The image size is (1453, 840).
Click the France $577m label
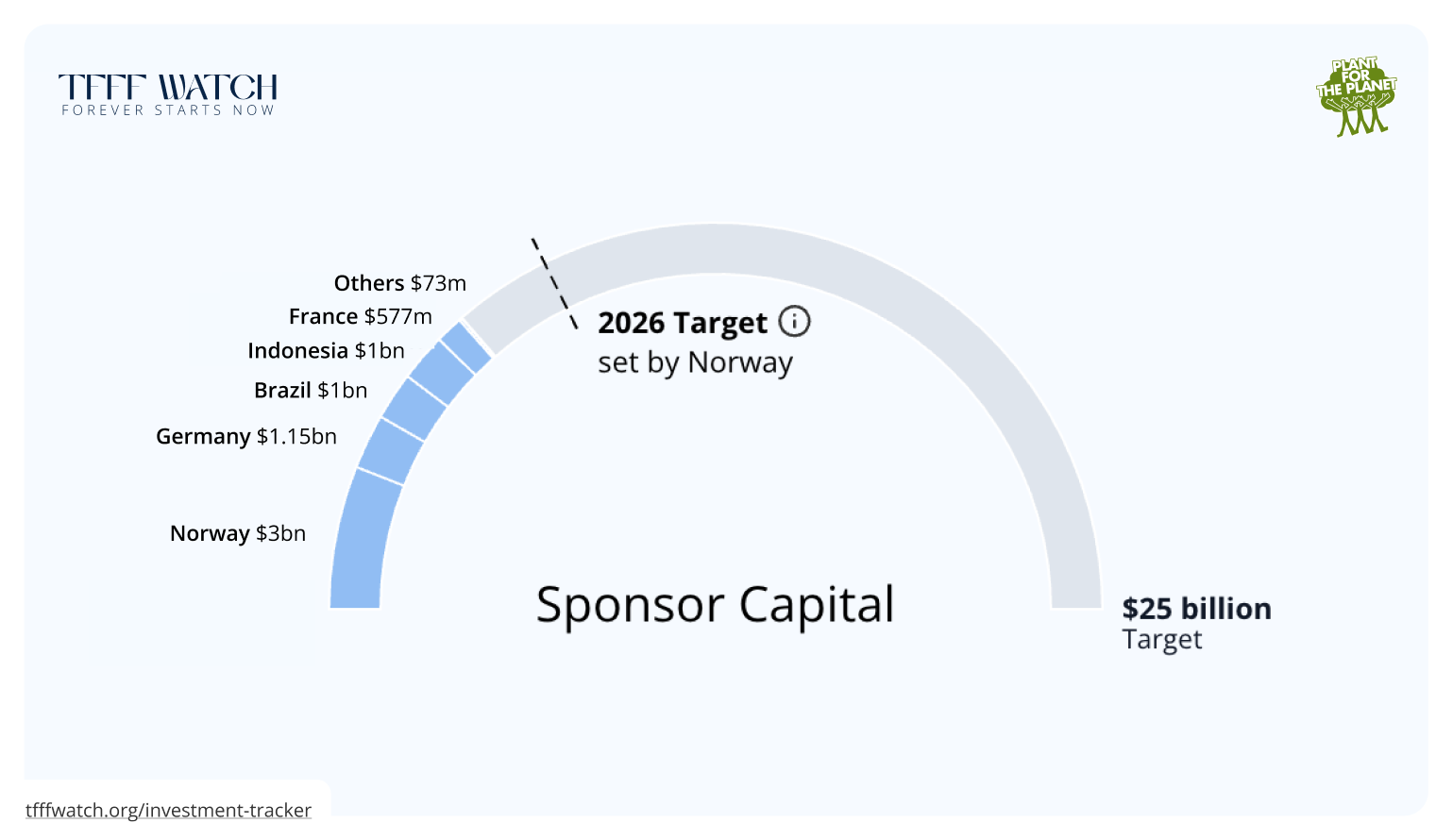(361, 316)
